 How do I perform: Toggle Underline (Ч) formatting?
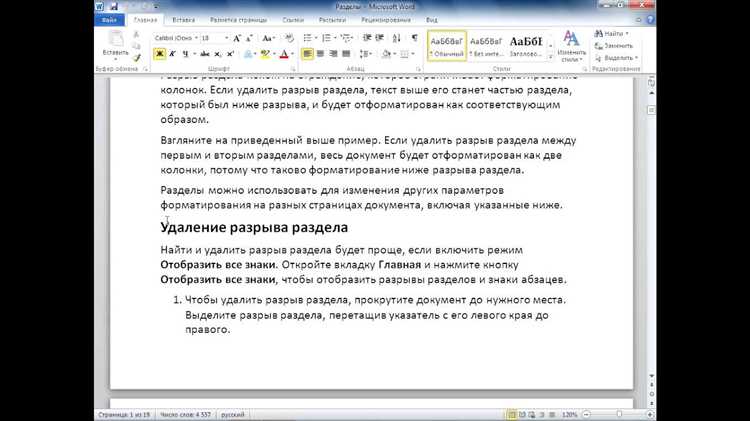pyautogui.click(x=185, y=54)
